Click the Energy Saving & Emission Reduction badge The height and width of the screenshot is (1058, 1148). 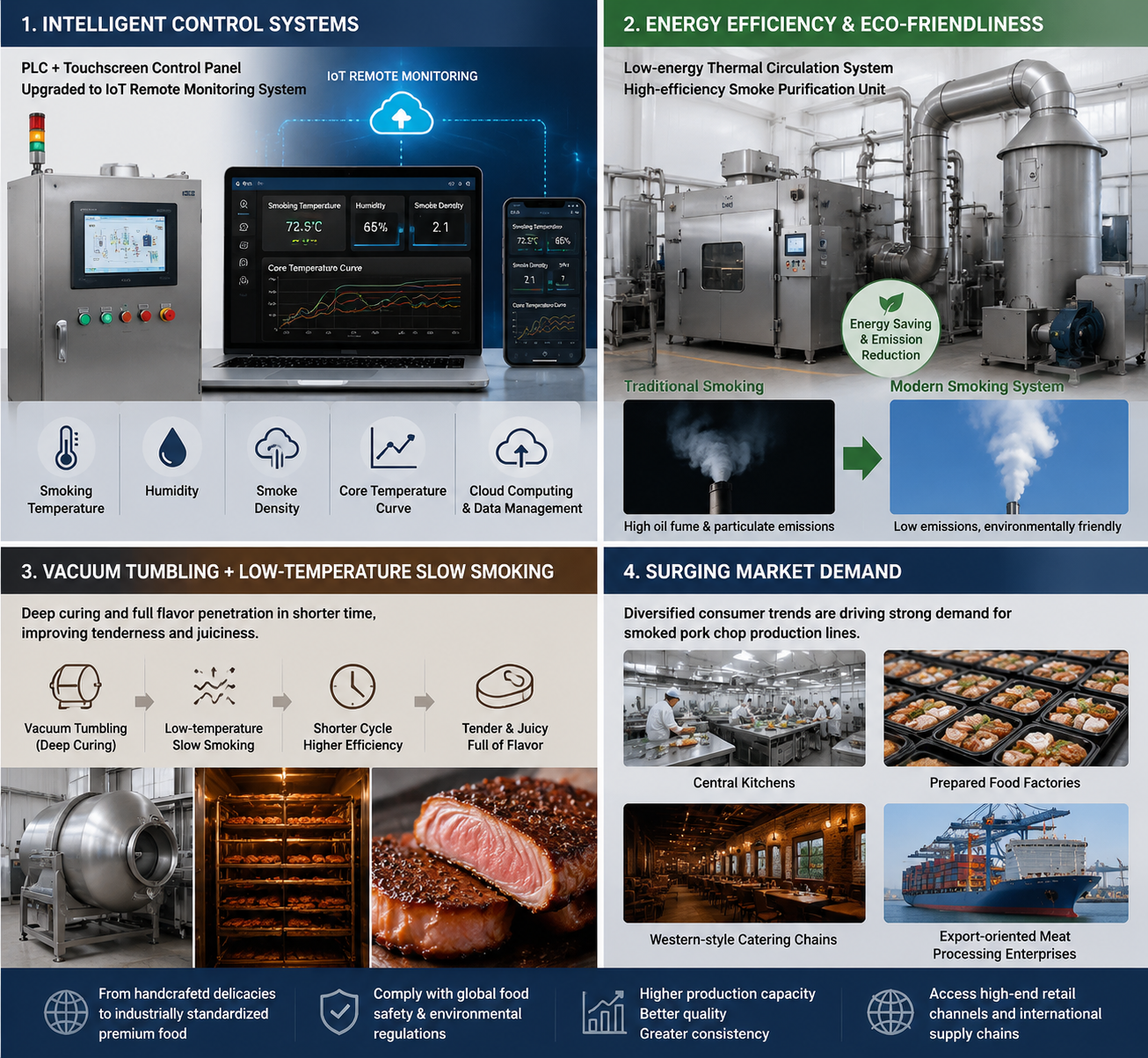click(x=890, y=330)
